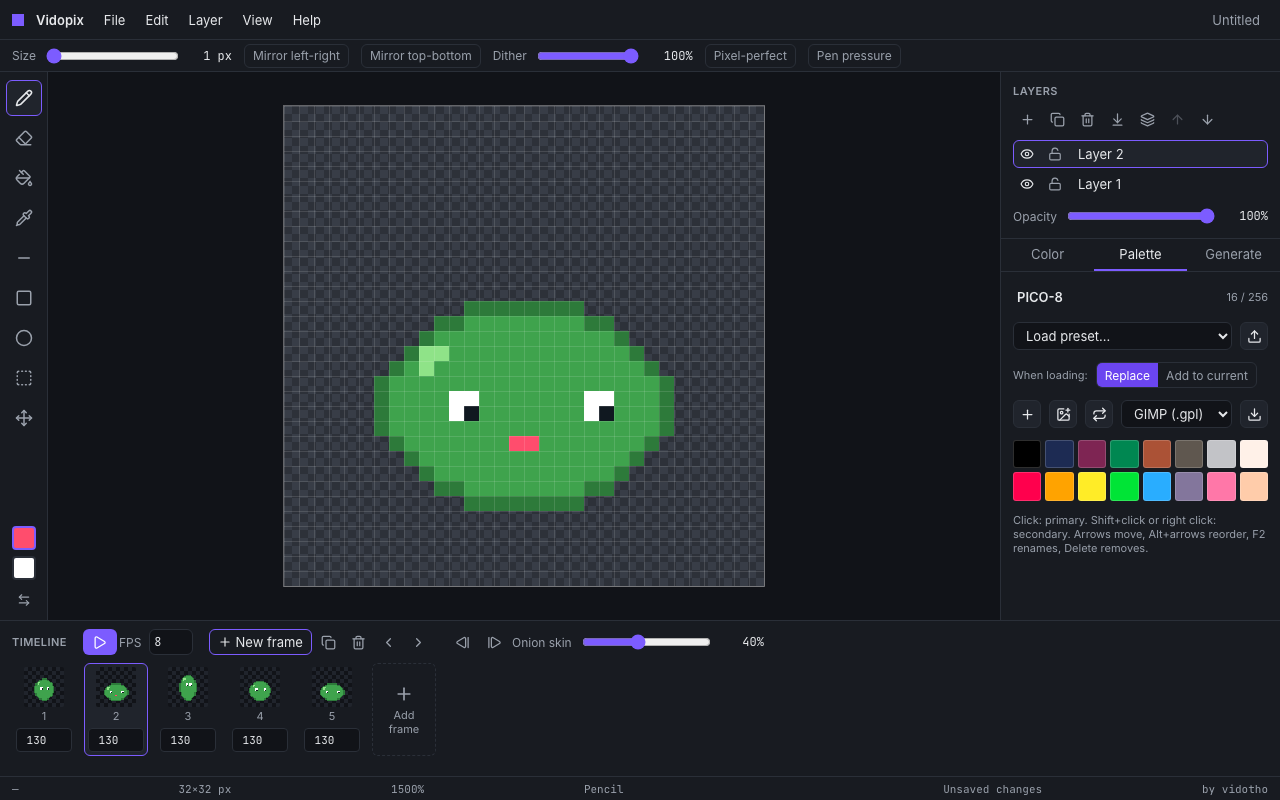Upload a palette preset file
This screenshot has width=1280, height=800.
coord(1254,336)
